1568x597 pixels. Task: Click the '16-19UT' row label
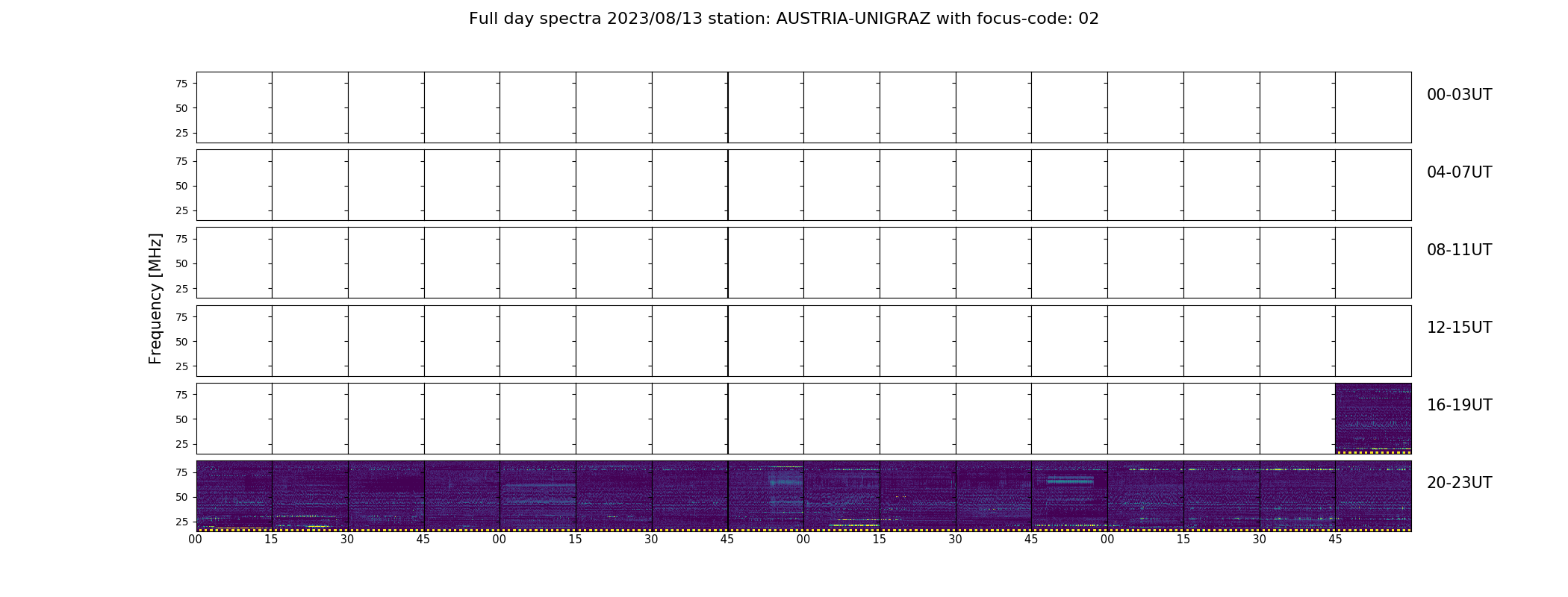point(1459,405)
